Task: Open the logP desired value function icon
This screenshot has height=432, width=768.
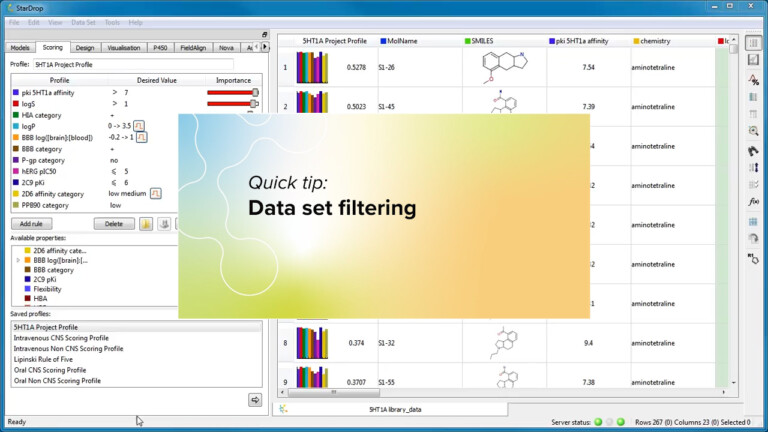Action: coord(139,126)
